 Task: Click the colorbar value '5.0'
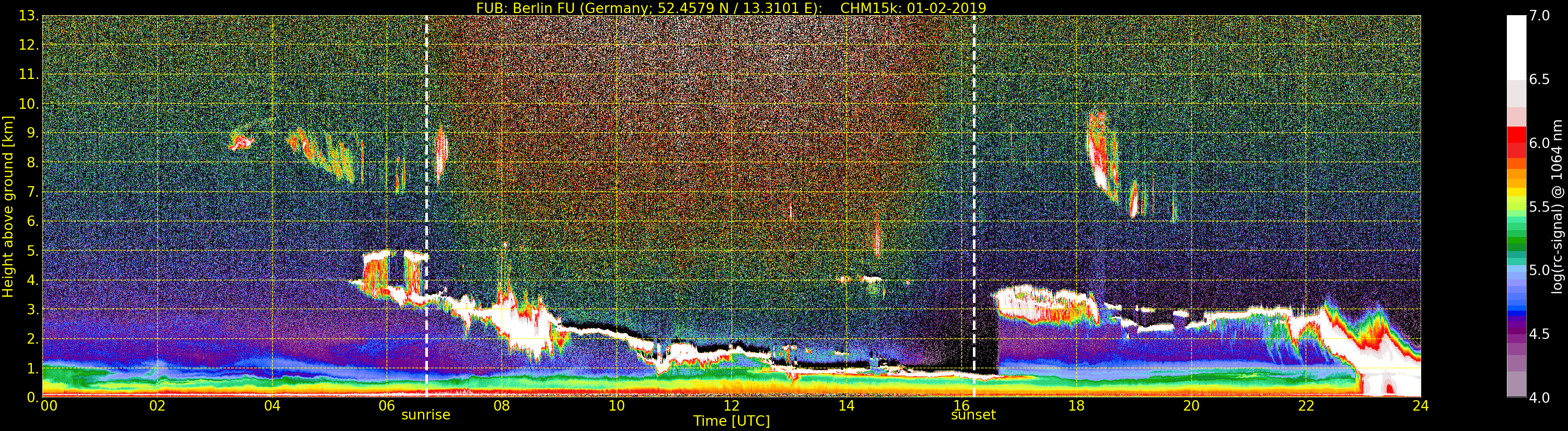pyautogui.click(x=1539, y=270)
